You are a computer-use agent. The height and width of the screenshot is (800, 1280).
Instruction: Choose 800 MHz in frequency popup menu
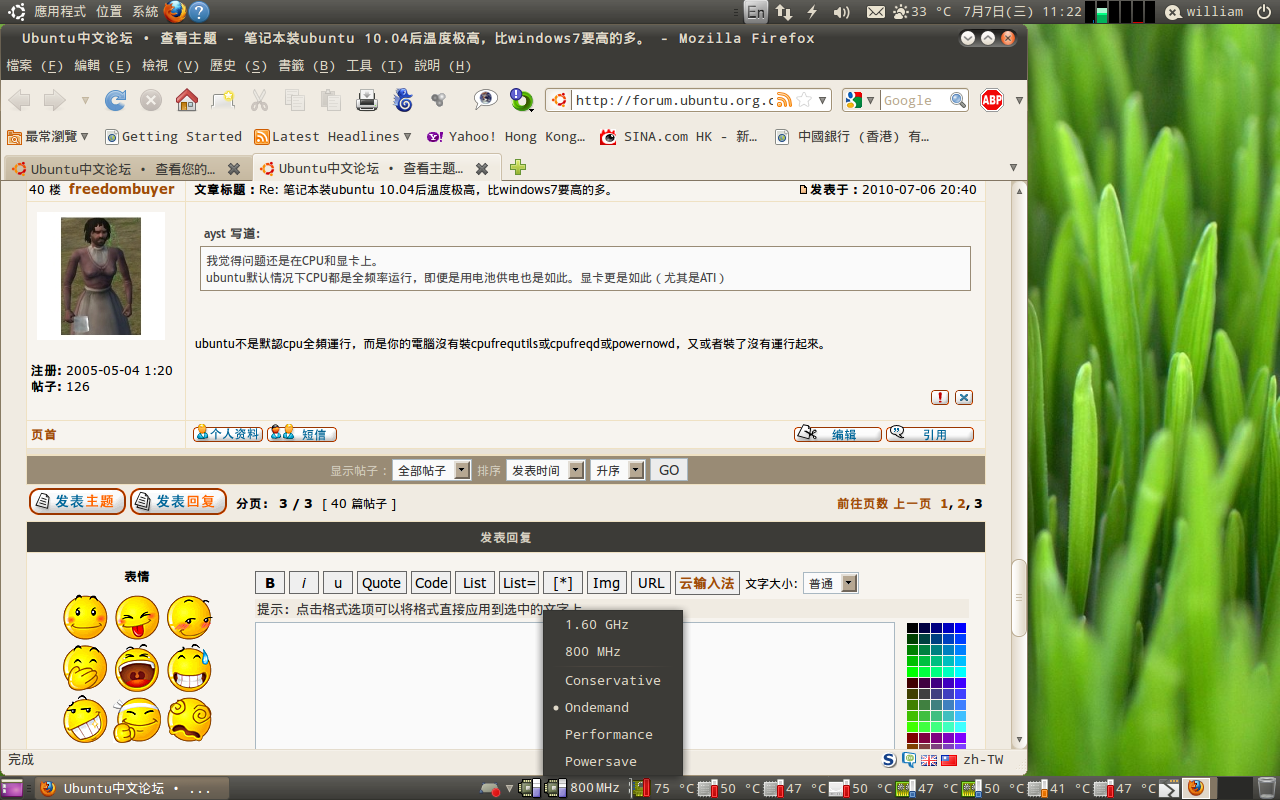tap(613, 651)
